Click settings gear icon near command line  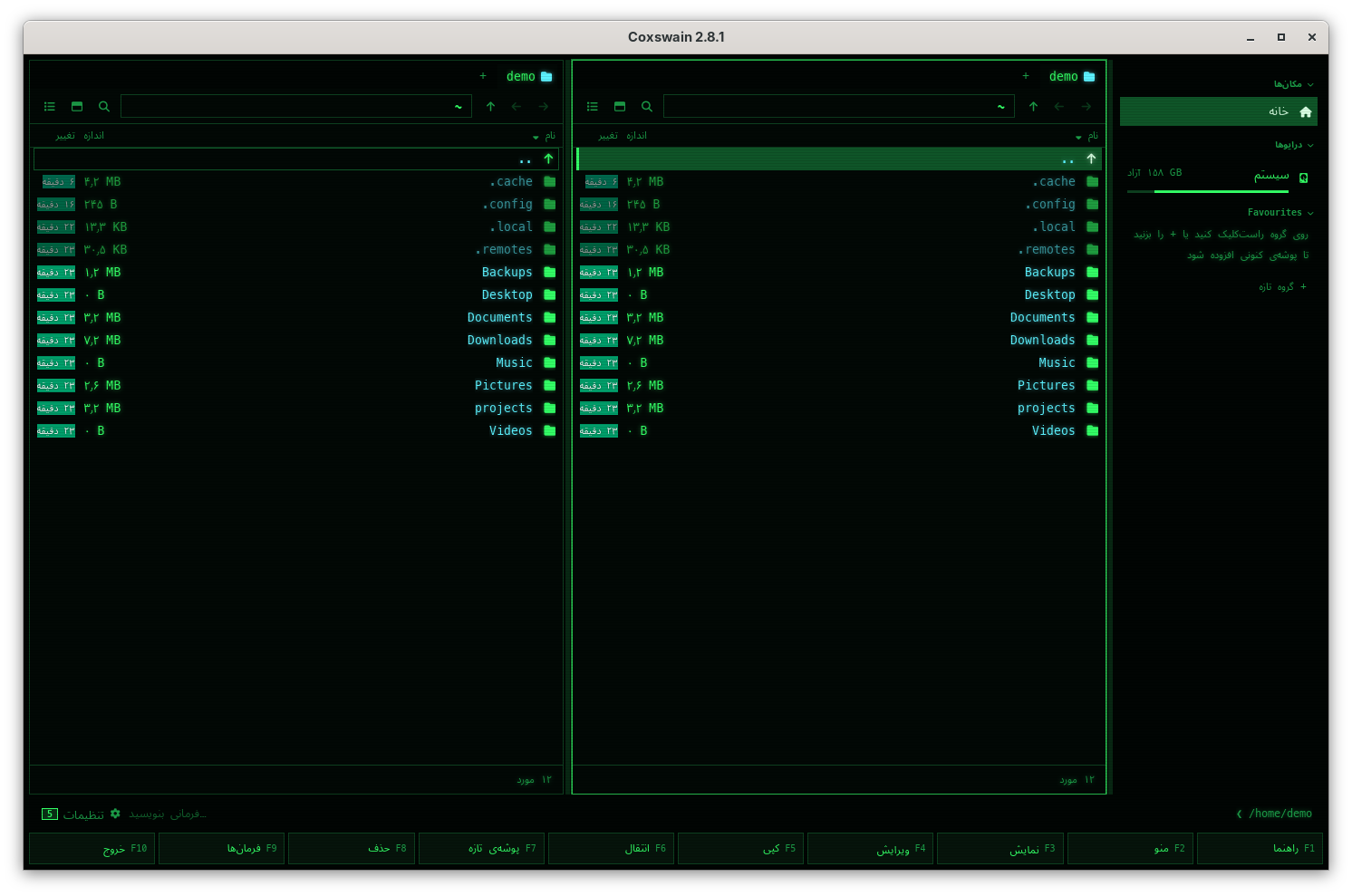point(115,814)
